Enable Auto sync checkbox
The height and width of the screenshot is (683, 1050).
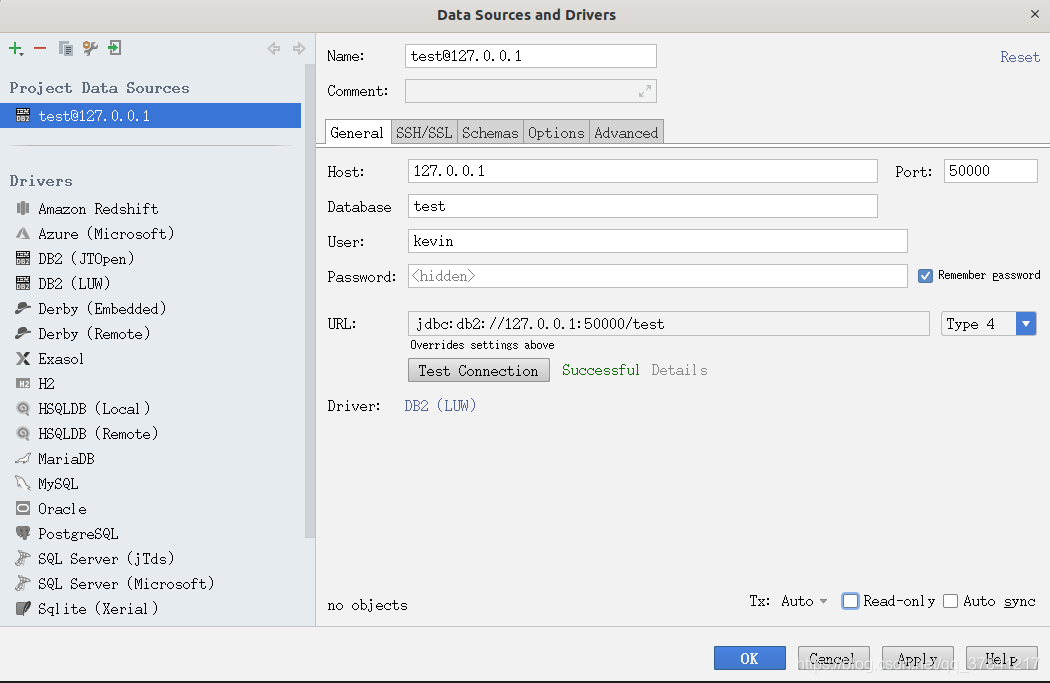coord(950,601)
